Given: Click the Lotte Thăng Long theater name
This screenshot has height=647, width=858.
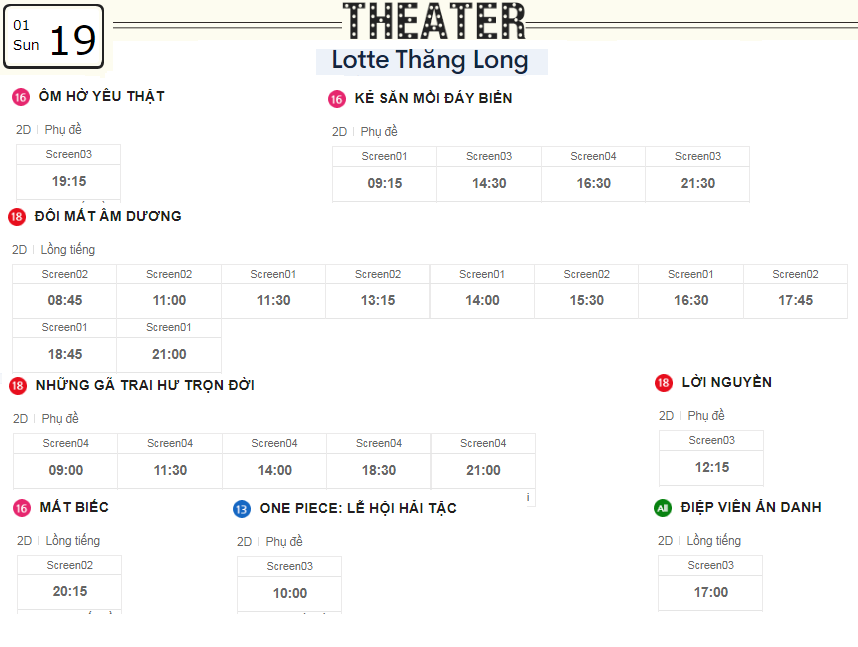Looking at the screenshot, I should click(430, 60).
